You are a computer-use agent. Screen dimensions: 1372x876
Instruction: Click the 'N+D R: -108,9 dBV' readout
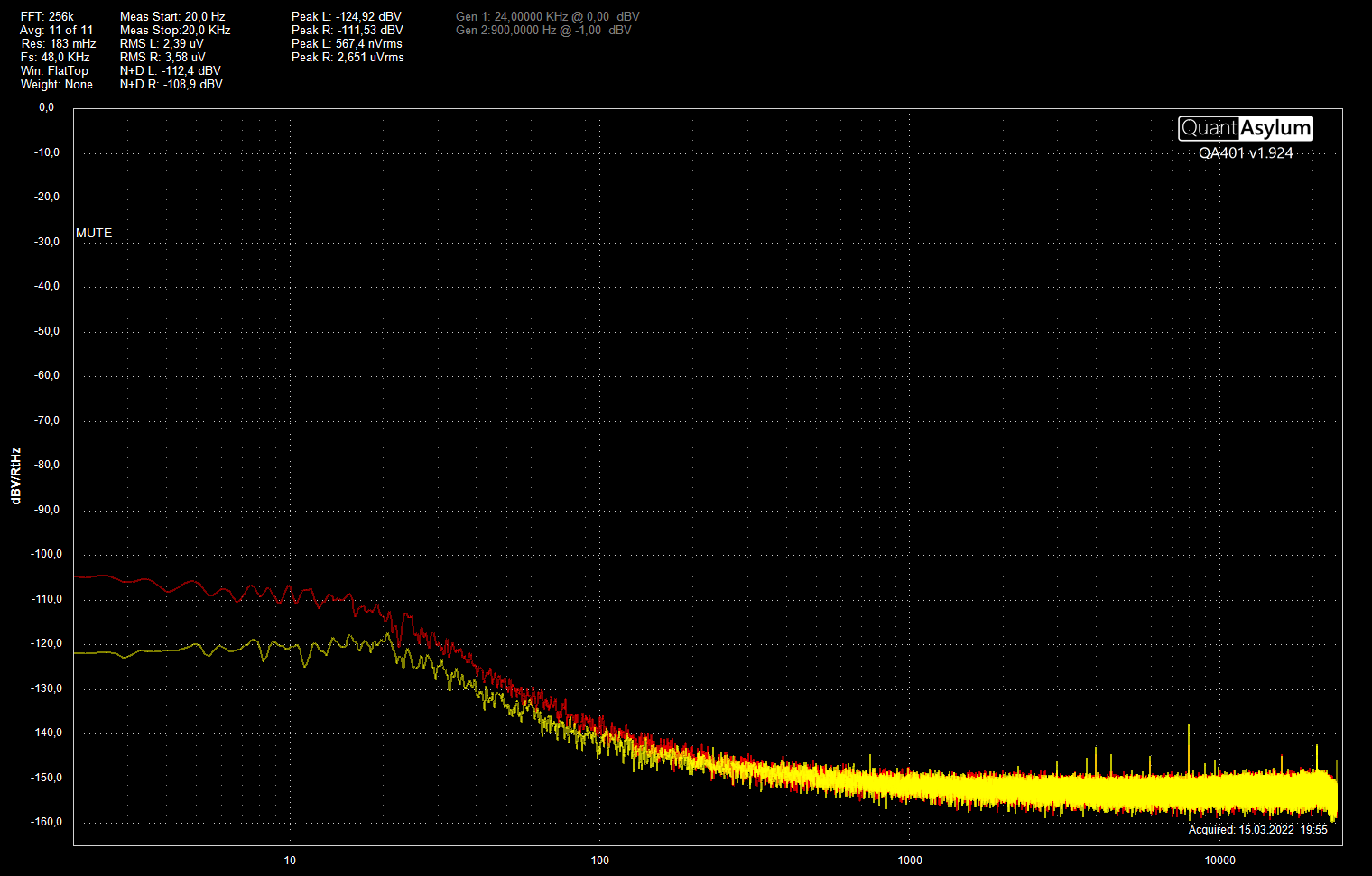pyautogui.click(x=171, y=84)
